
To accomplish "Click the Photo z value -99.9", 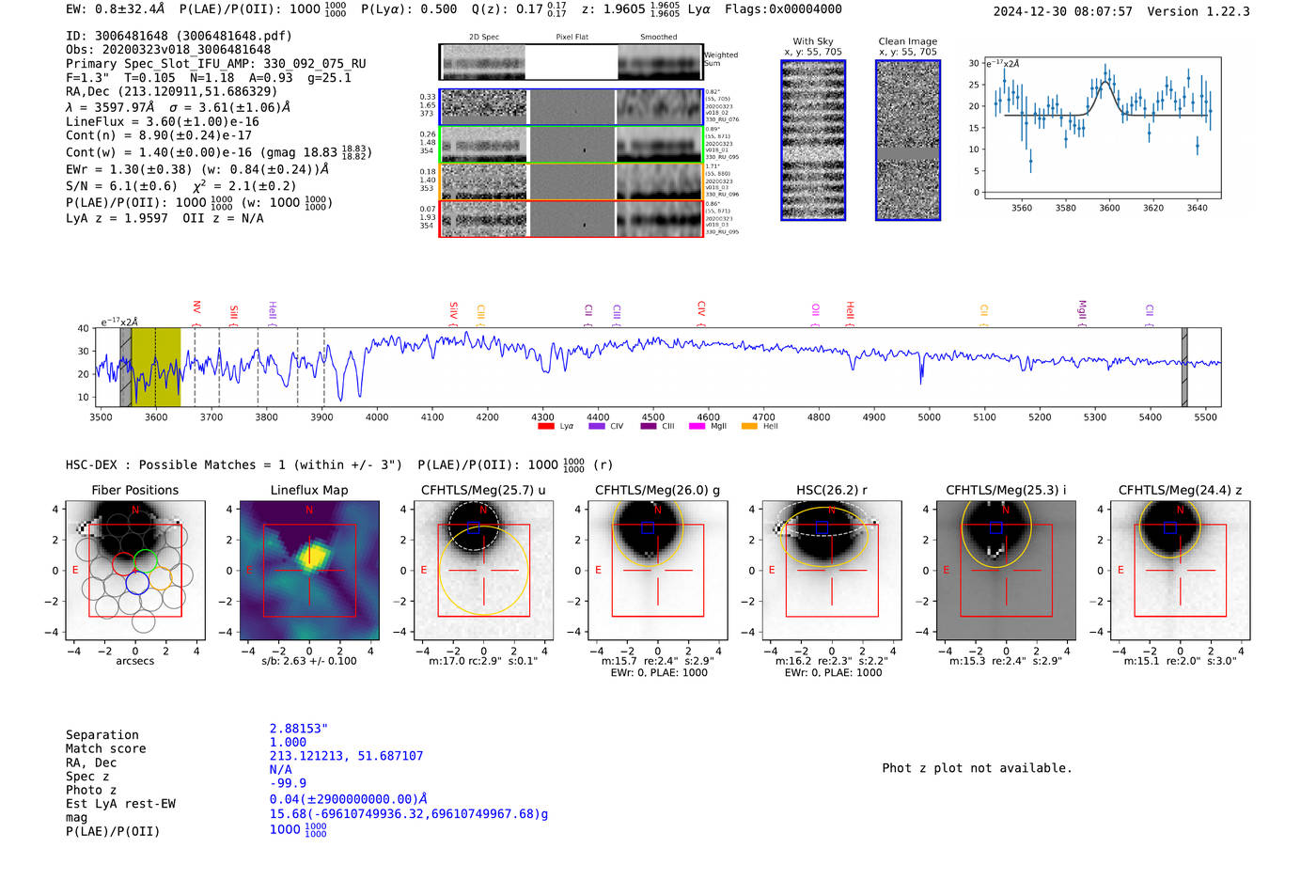I will click(x=288, y=783).
